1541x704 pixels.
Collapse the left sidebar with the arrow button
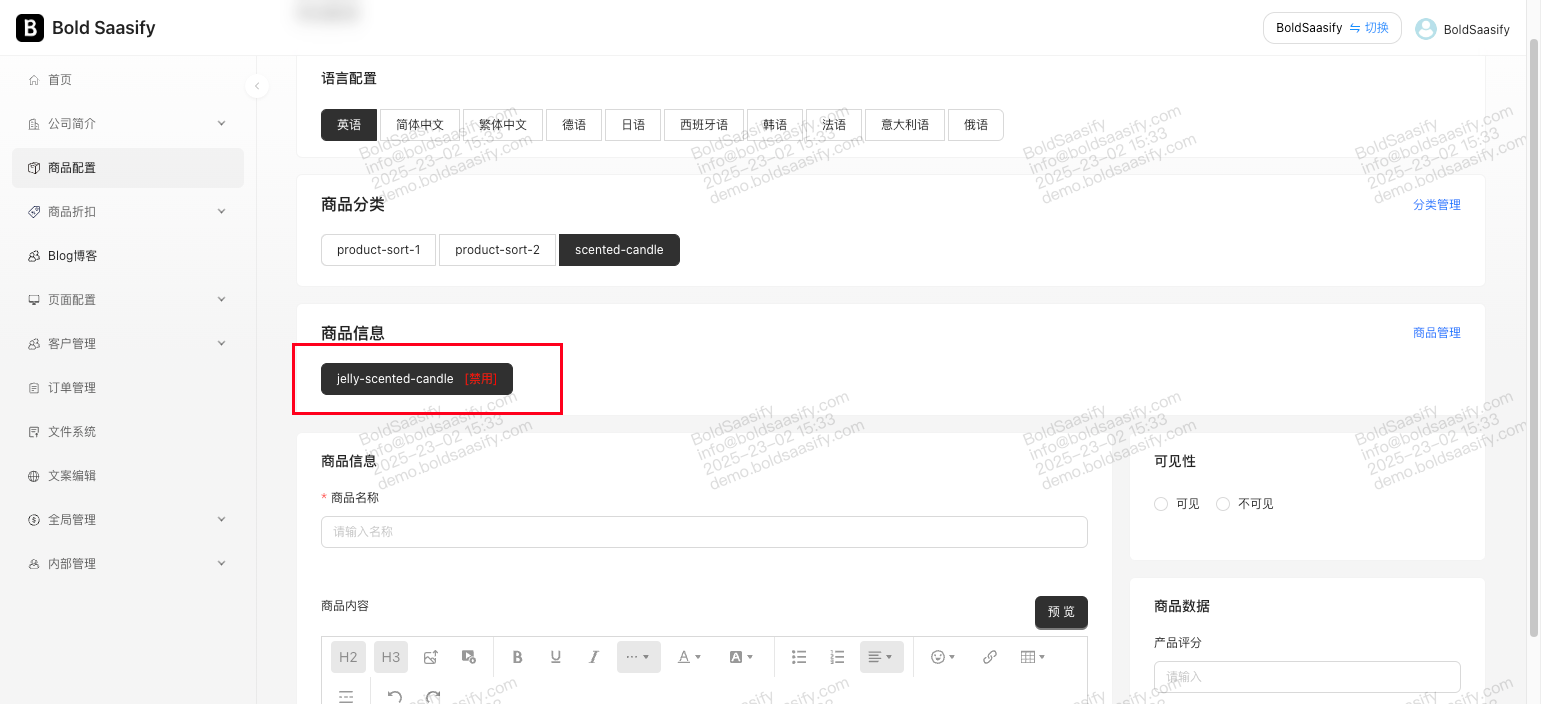(x=257, y=86)
